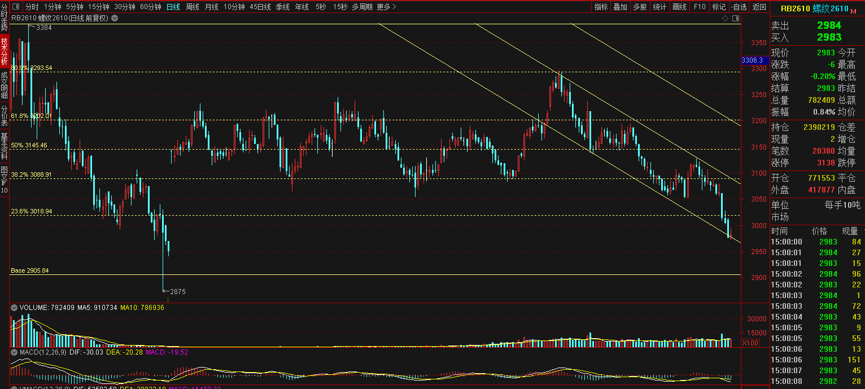Select the 季线 quarterly chart tab
865x389 pixels.
(x=282, y=7)
